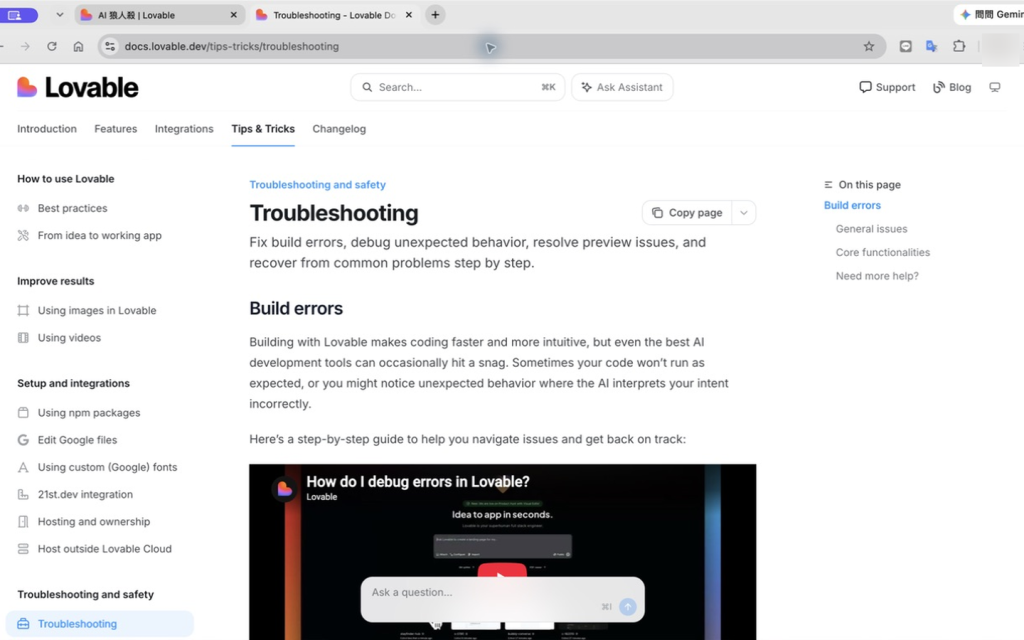Click the Lovable logo in header

[77, 88]
